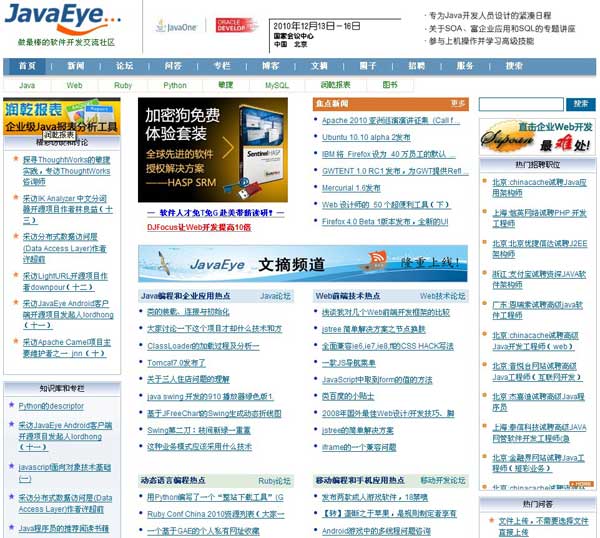
Task: Open the Python的descriptor link
Action: (x=51, y=406)
